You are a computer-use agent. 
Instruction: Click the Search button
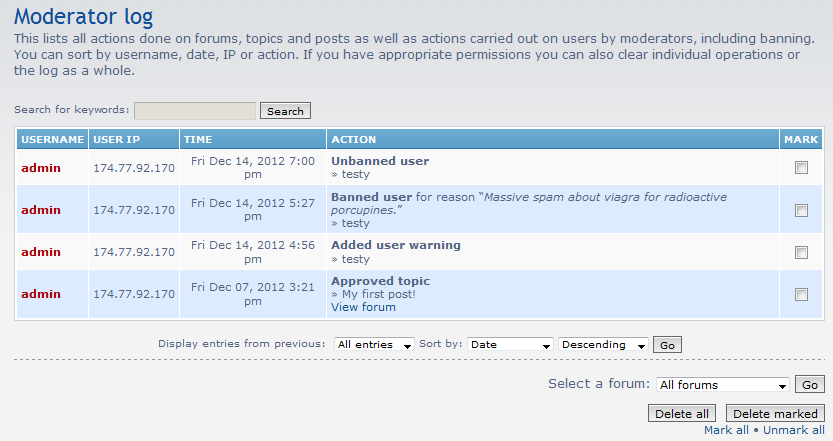click(285, 111)
